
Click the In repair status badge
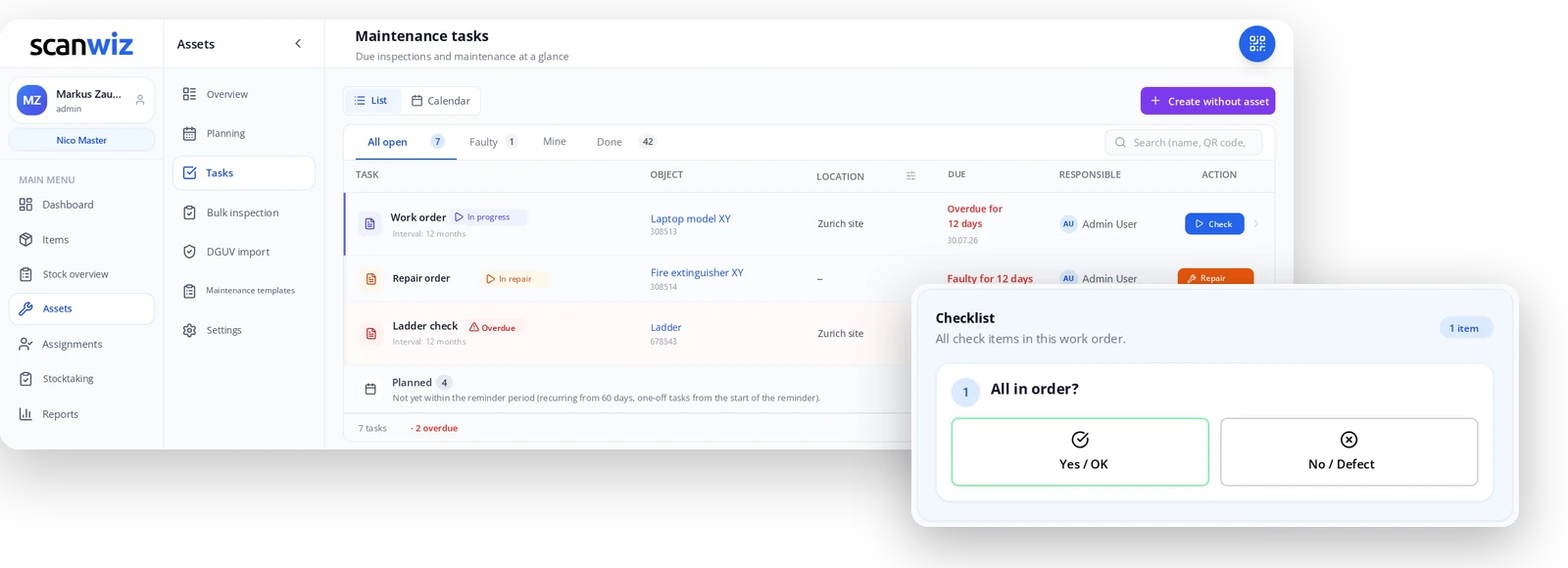pos(514,279)
